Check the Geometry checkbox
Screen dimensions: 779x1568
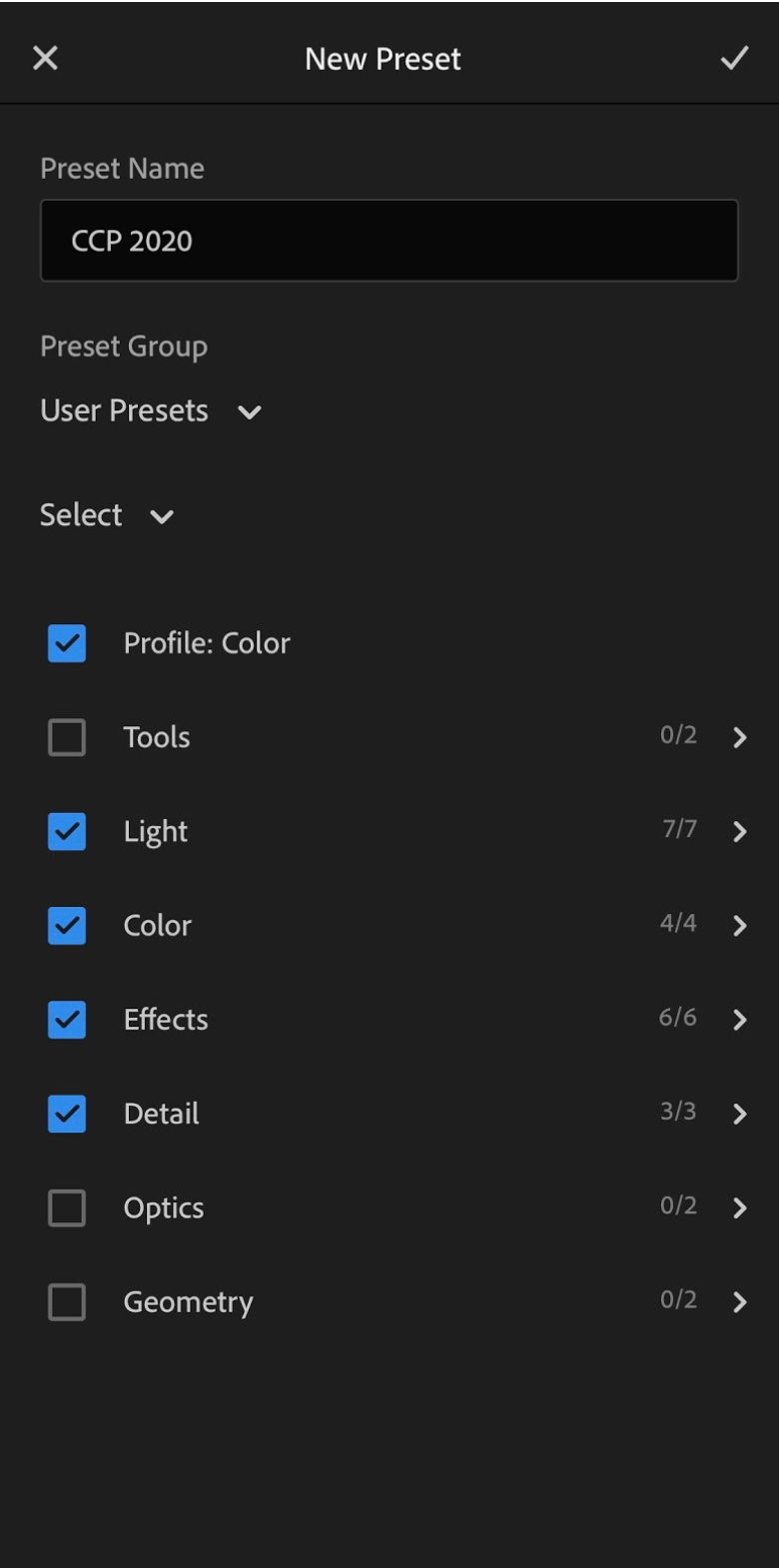67,1302
